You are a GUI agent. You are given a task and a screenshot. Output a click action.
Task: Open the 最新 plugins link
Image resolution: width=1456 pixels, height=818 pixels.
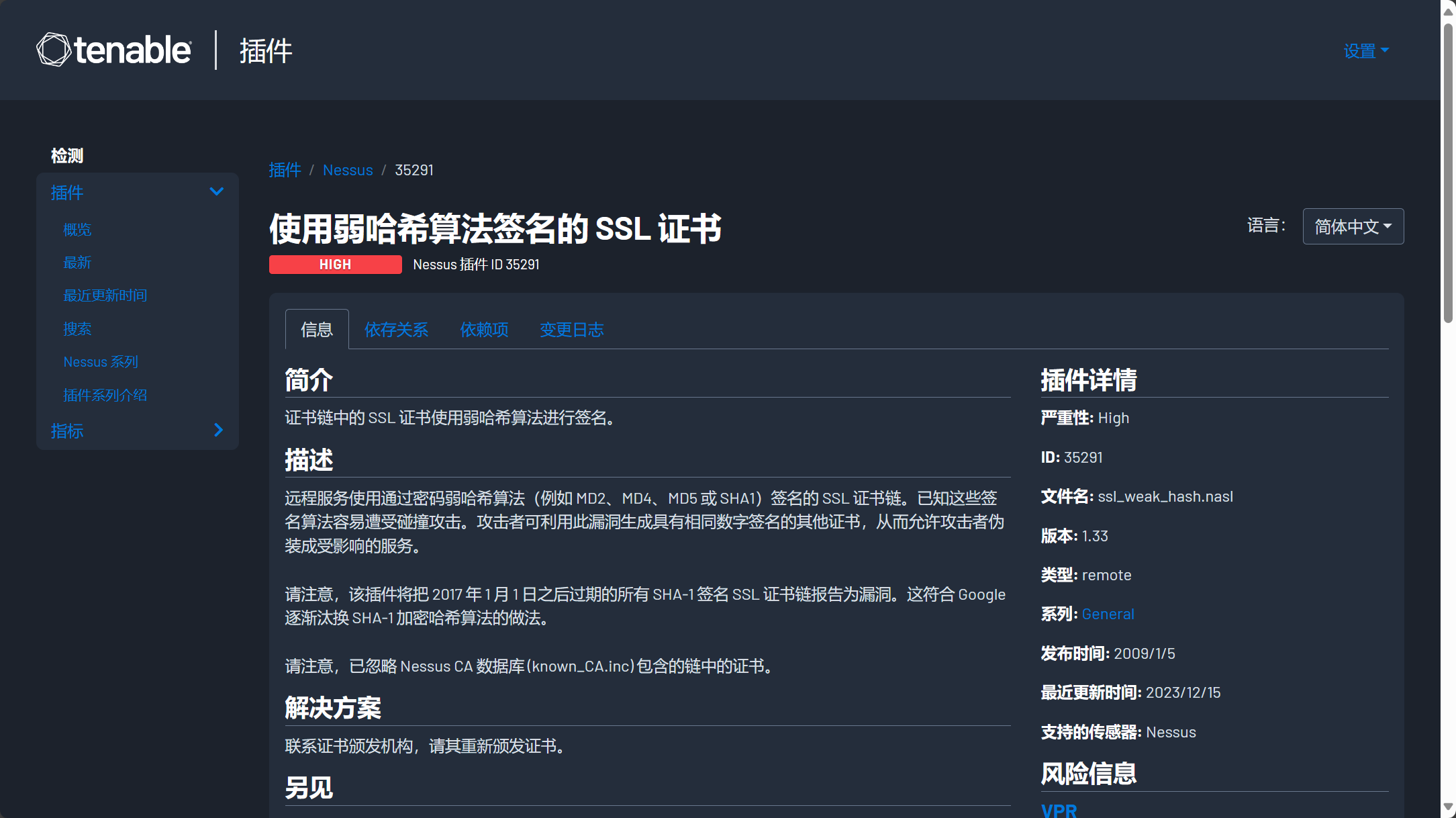click(77, 263)
